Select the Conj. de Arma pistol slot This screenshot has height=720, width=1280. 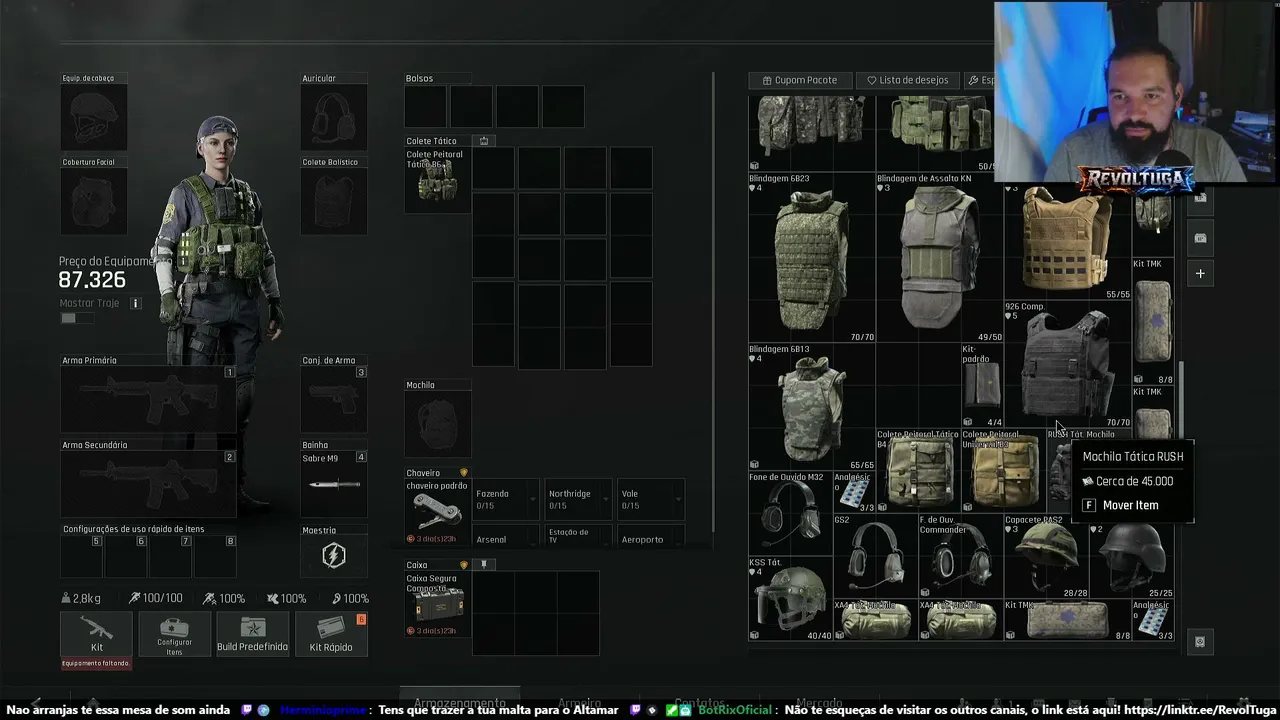point(334,399)
